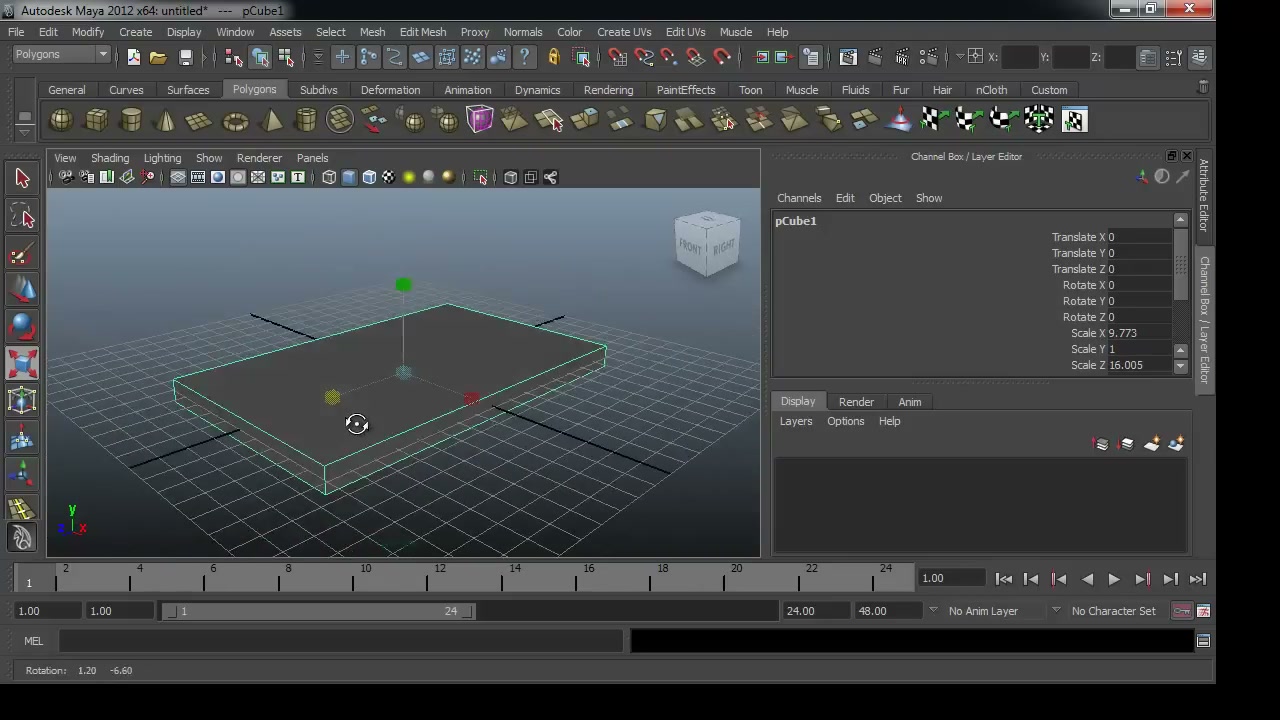
Task: Play the animation forwards
Action: coord(1114,579)
